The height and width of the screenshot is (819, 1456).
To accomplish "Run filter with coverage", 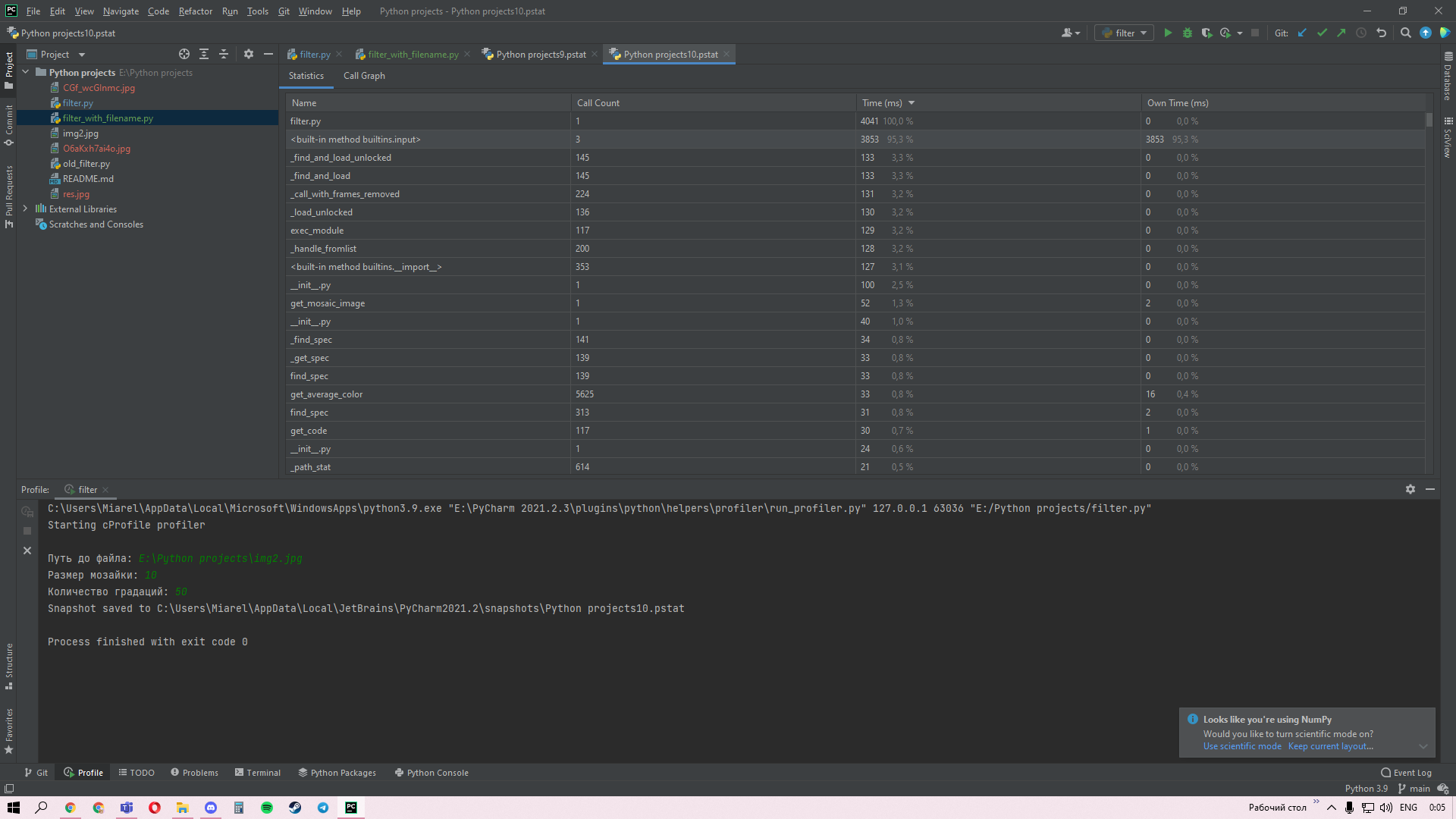I will coord(1207,33).
